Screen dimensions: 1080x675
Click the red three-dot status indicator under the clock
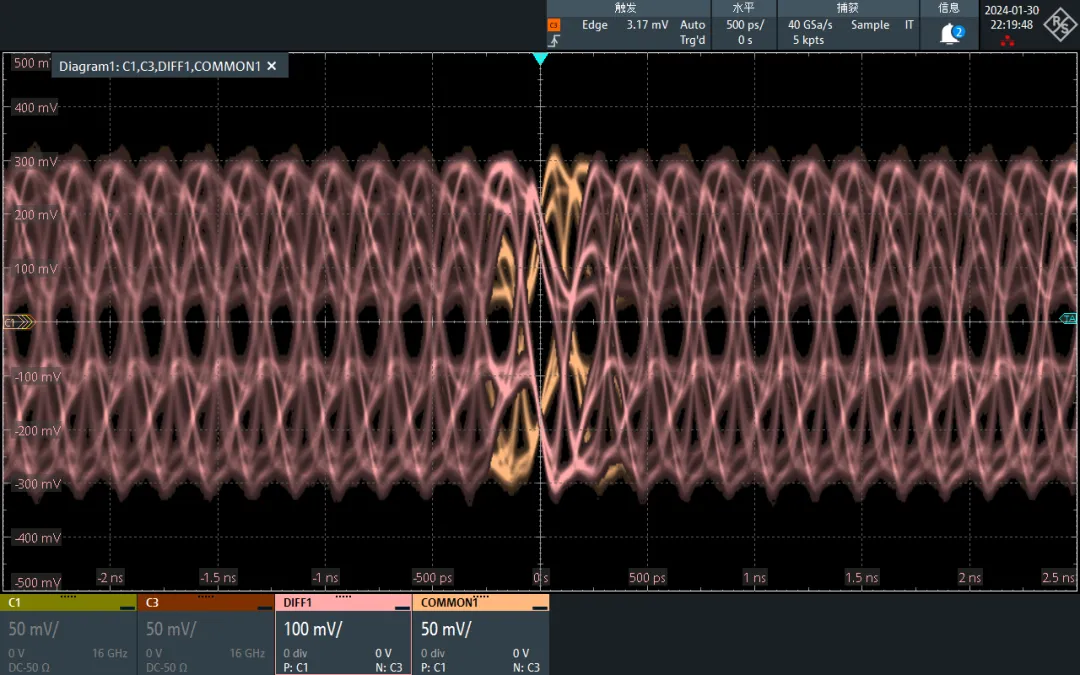(x=1007, y=41)
